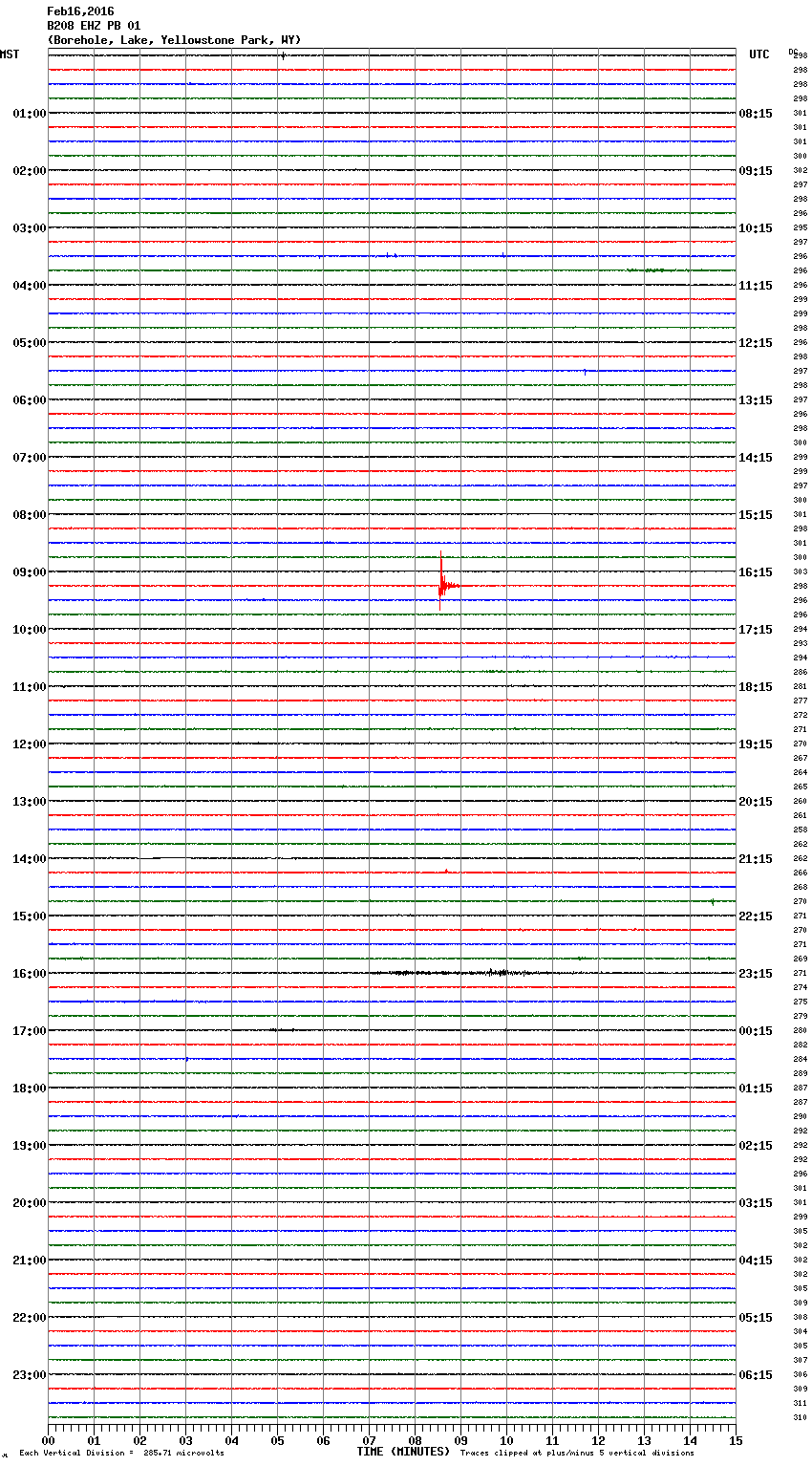
Task: Click the 05:15 UTC time label
Action: (756, 1318)
